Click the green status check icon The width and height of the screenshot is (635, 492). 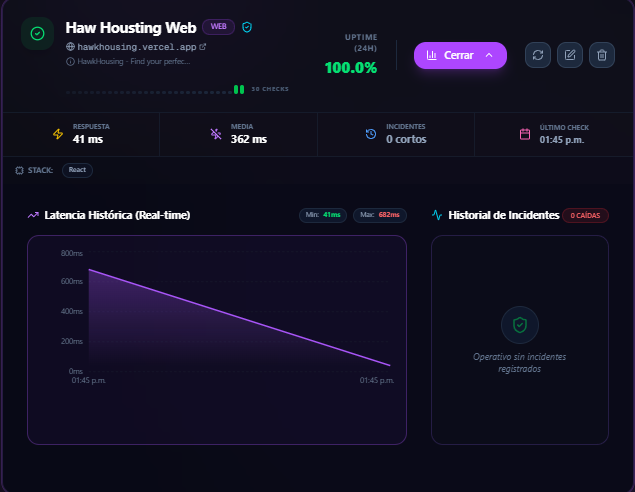[37, 33]
